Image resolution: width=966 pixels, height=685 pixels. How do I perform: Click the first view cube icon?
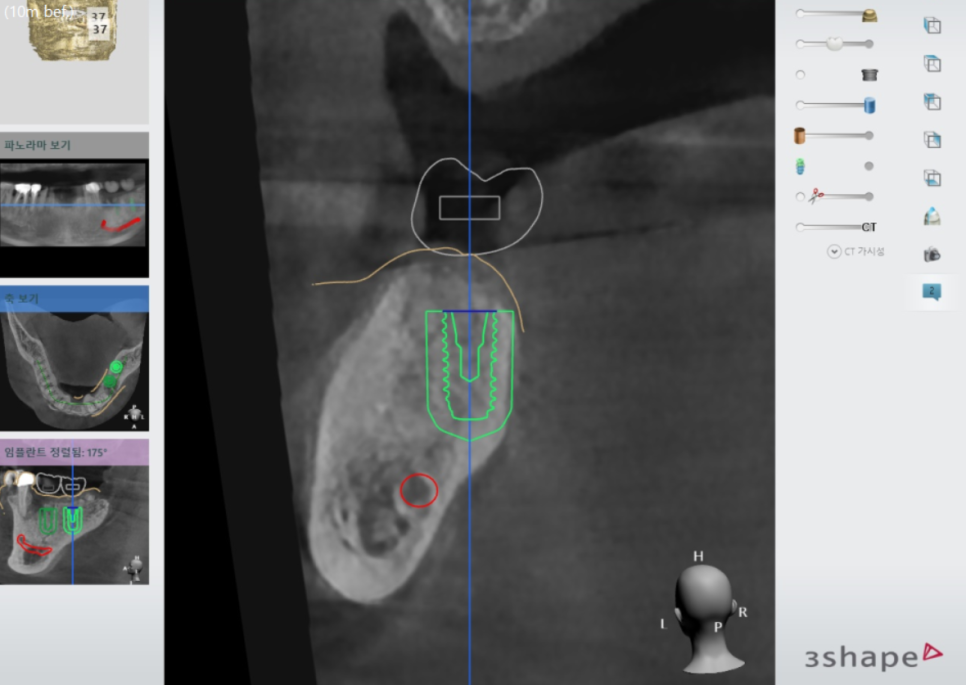(931, 26)
